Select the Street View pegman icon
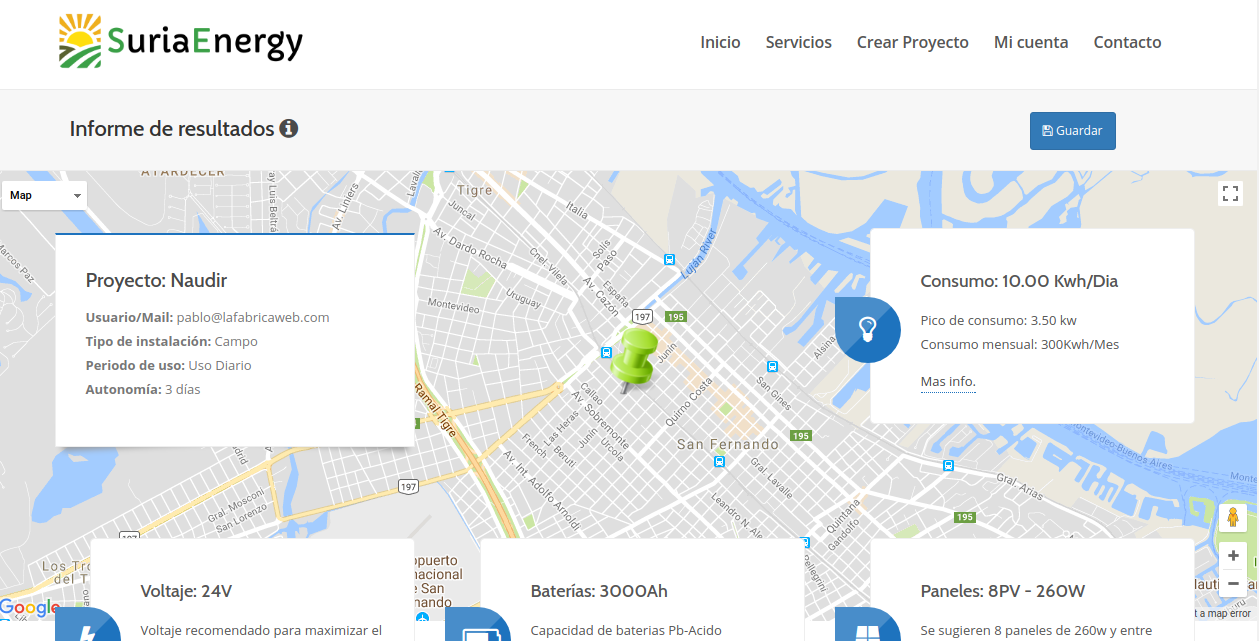This screenshot has height=641, width=1259. 1232,518
